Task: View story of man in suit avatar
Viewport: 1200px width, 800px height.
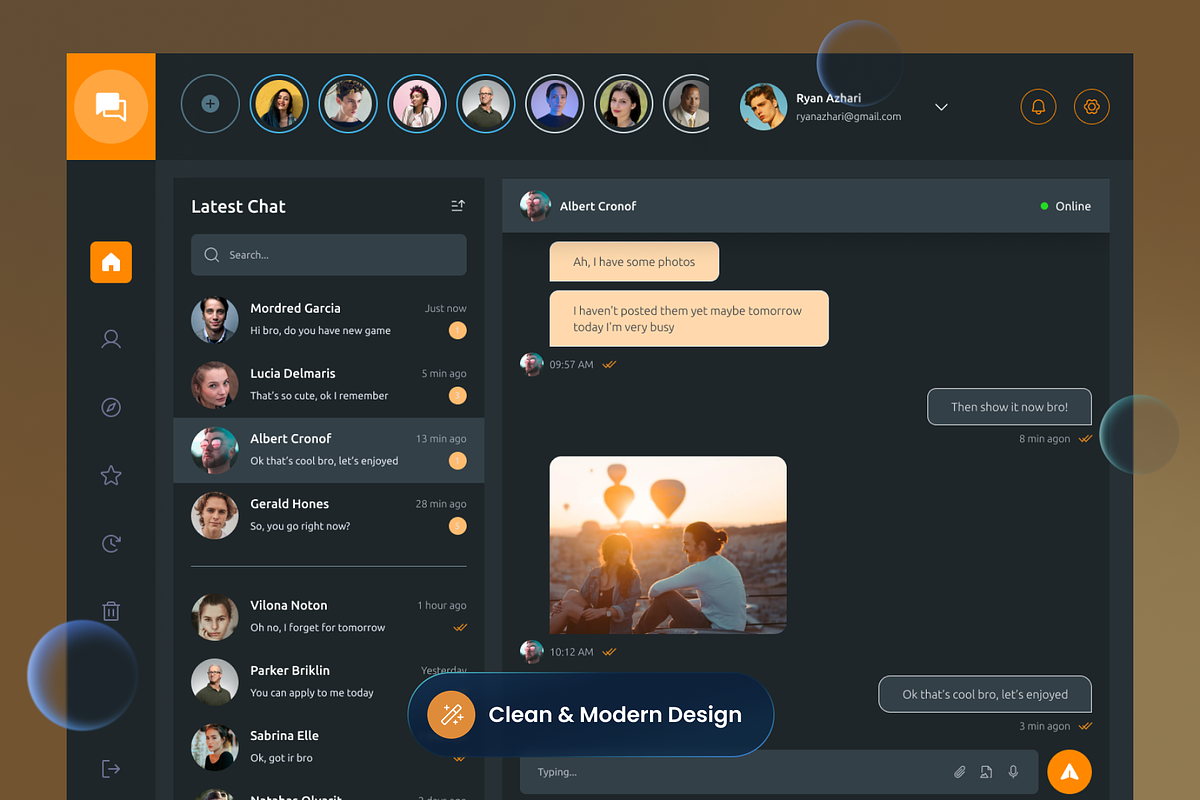Action: coord(687,104)
